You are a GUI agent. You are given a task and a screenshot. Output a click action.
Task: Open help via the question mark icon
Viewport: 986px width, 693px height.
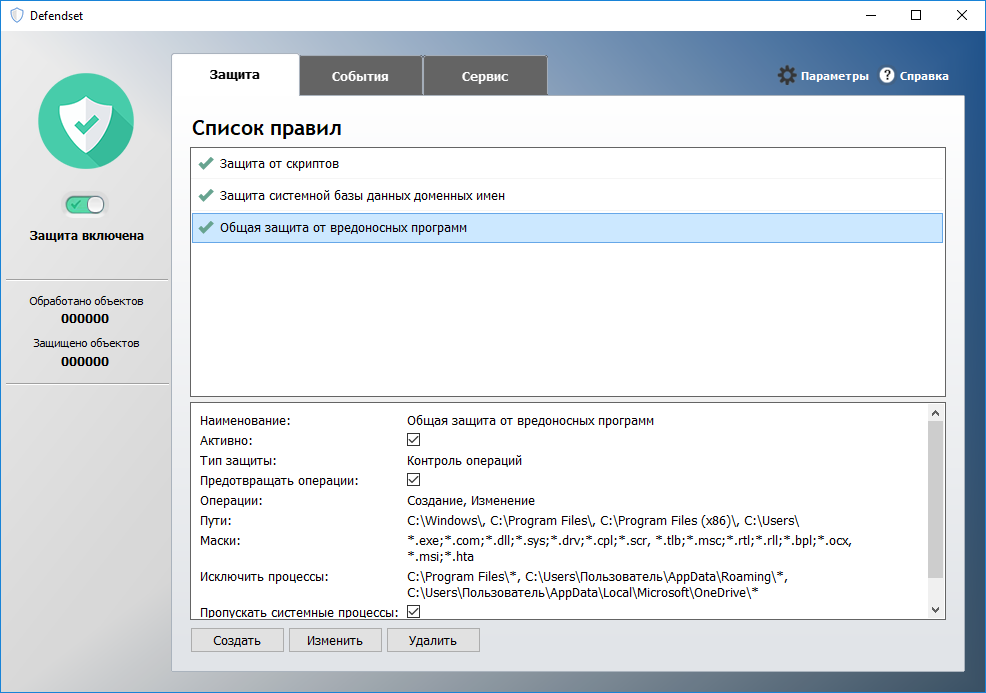point(887,75)
